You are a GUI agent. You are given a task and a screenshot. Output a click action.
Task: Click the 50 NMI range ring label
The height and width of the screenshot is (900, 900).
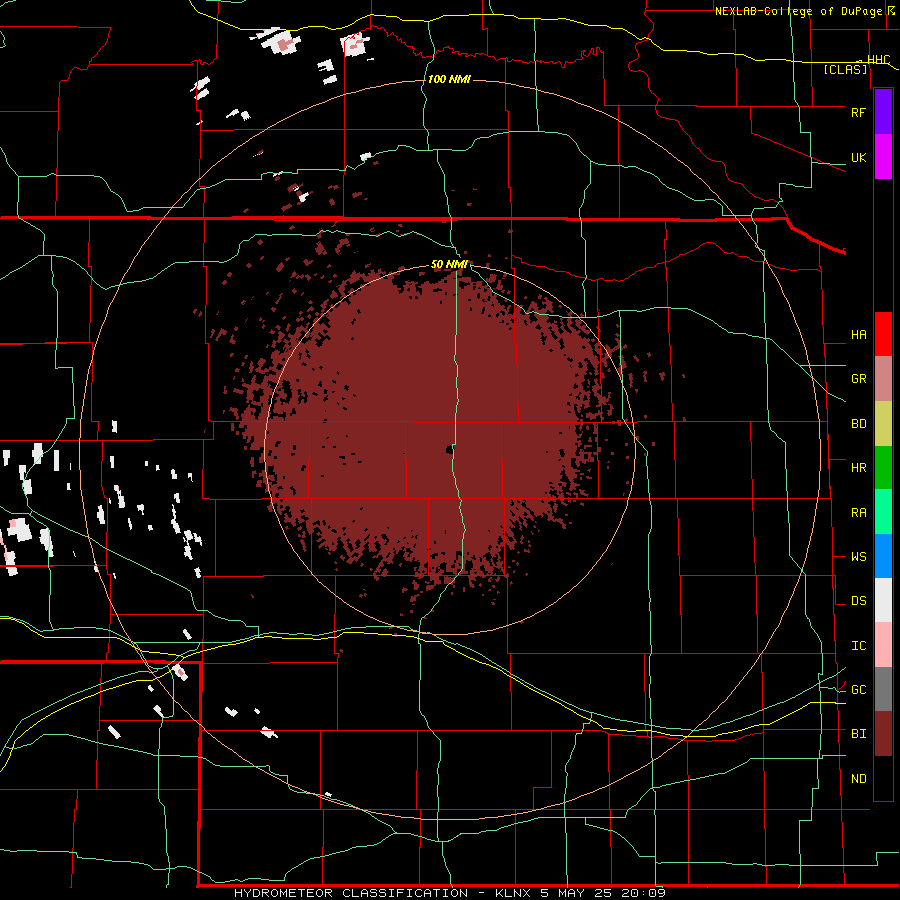click(x=449, y=265)
